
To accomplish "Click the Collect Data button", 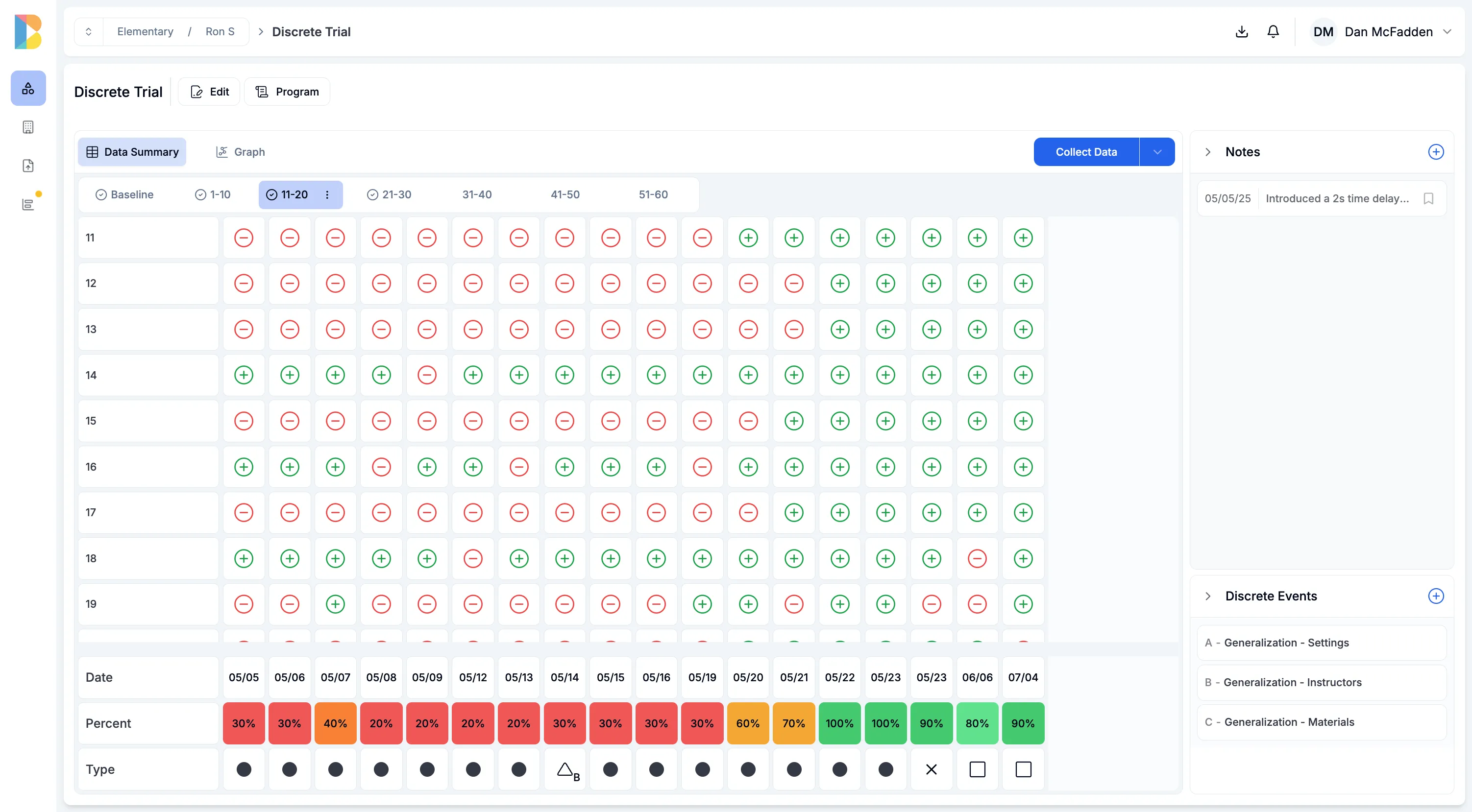I will coord(1086,152).
